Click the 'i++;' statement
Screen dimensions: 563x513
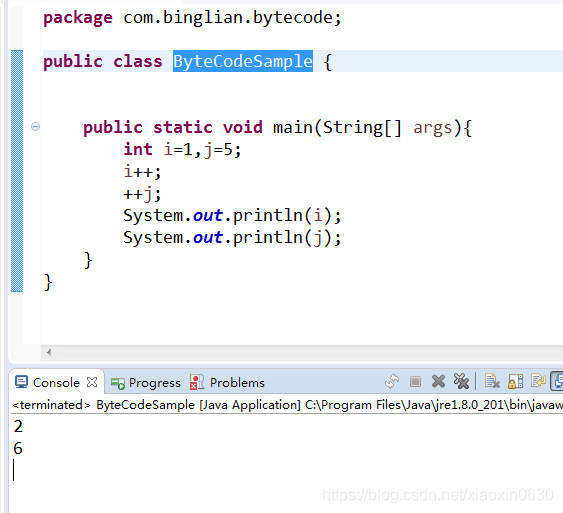(142, 172)
